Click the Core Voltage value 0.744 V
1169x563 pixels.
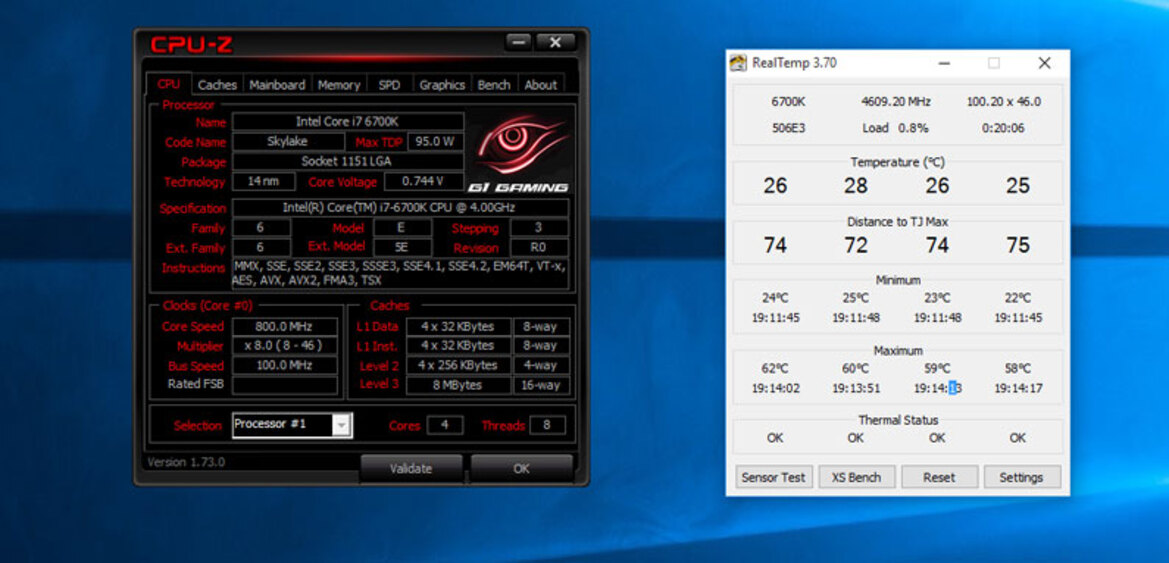[423, 181]
